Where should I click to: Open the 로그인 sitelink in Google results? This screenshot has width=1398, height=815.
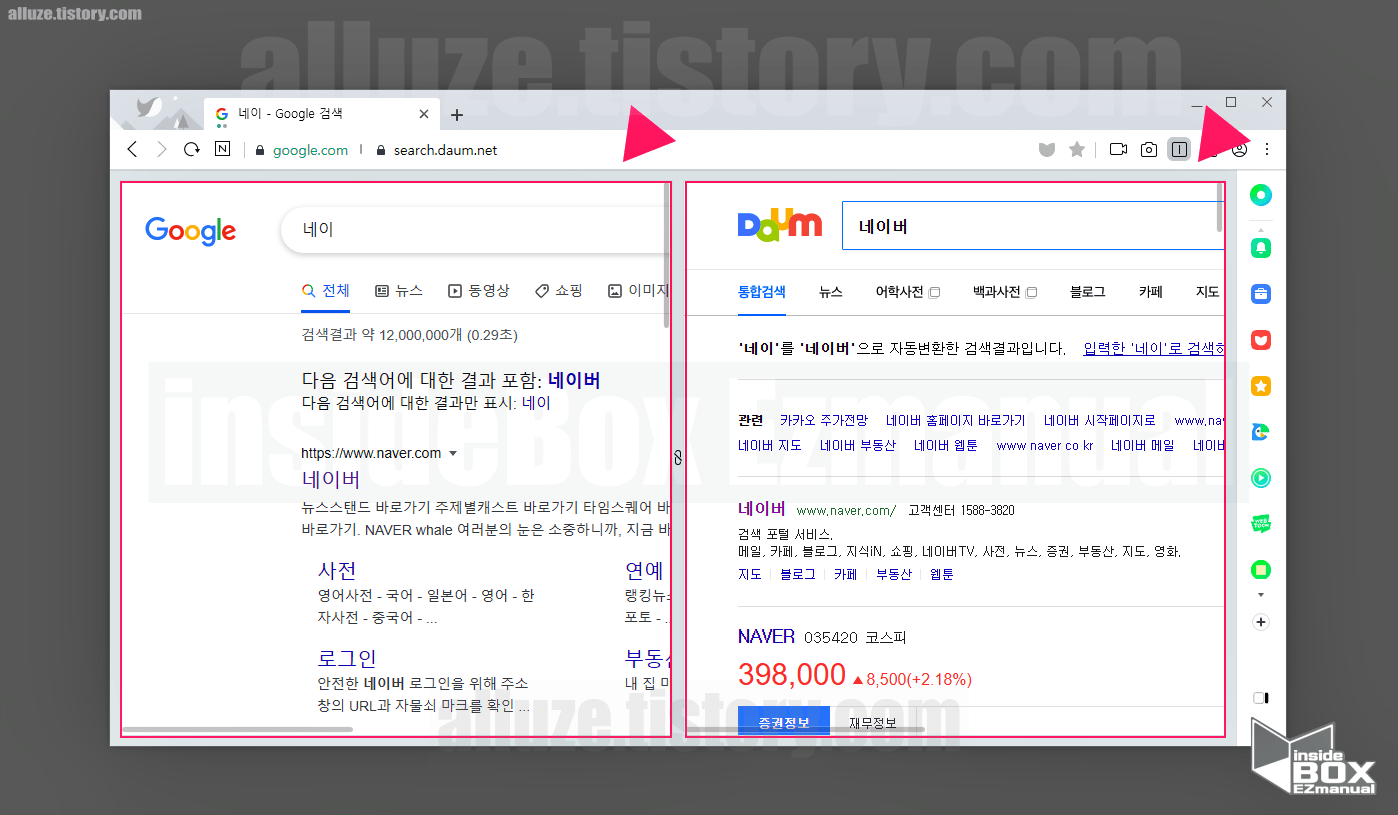pos(347,658)
